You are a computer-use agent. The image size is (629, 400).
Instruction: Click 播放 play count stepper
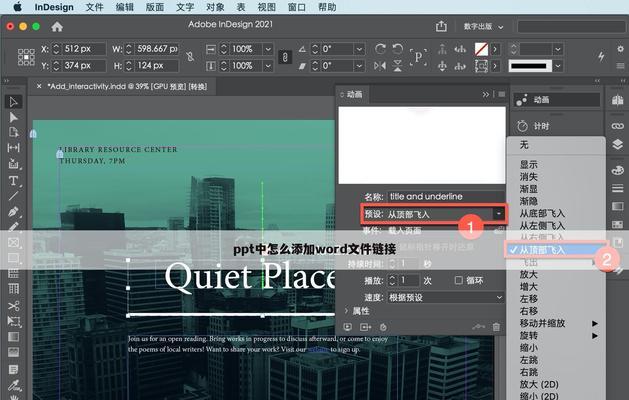[x=392, y=280]
